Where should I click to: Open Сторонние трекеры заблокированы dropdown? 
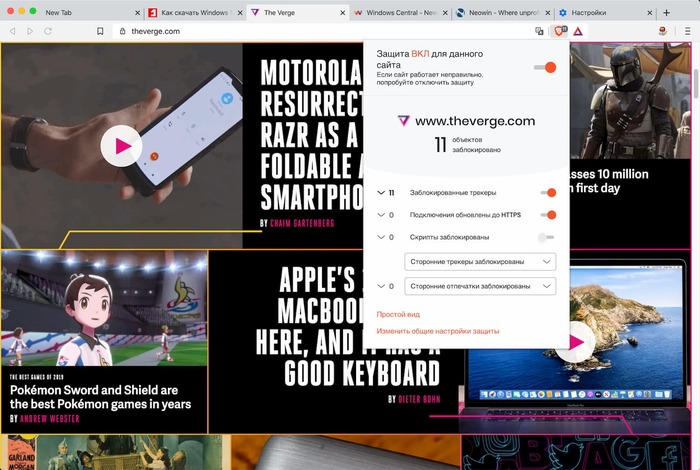[480, 262]
